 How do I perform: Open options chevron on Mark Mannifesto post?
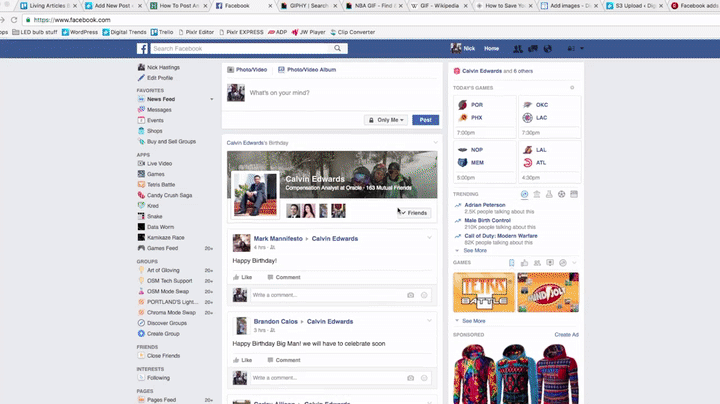coord(429,238)
